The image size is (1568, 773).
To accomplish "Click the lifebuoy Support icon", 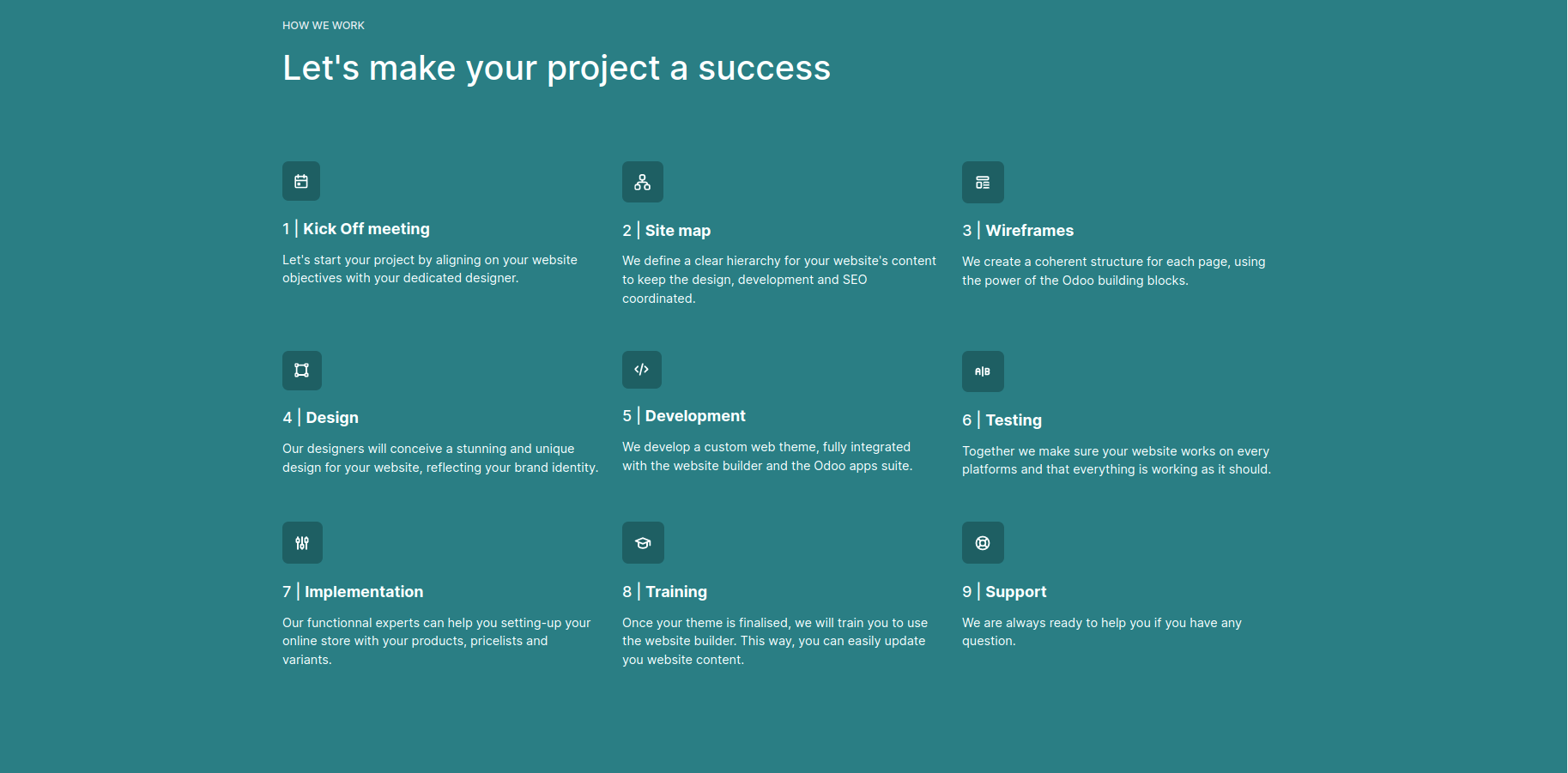I will [x=983, y=542].
